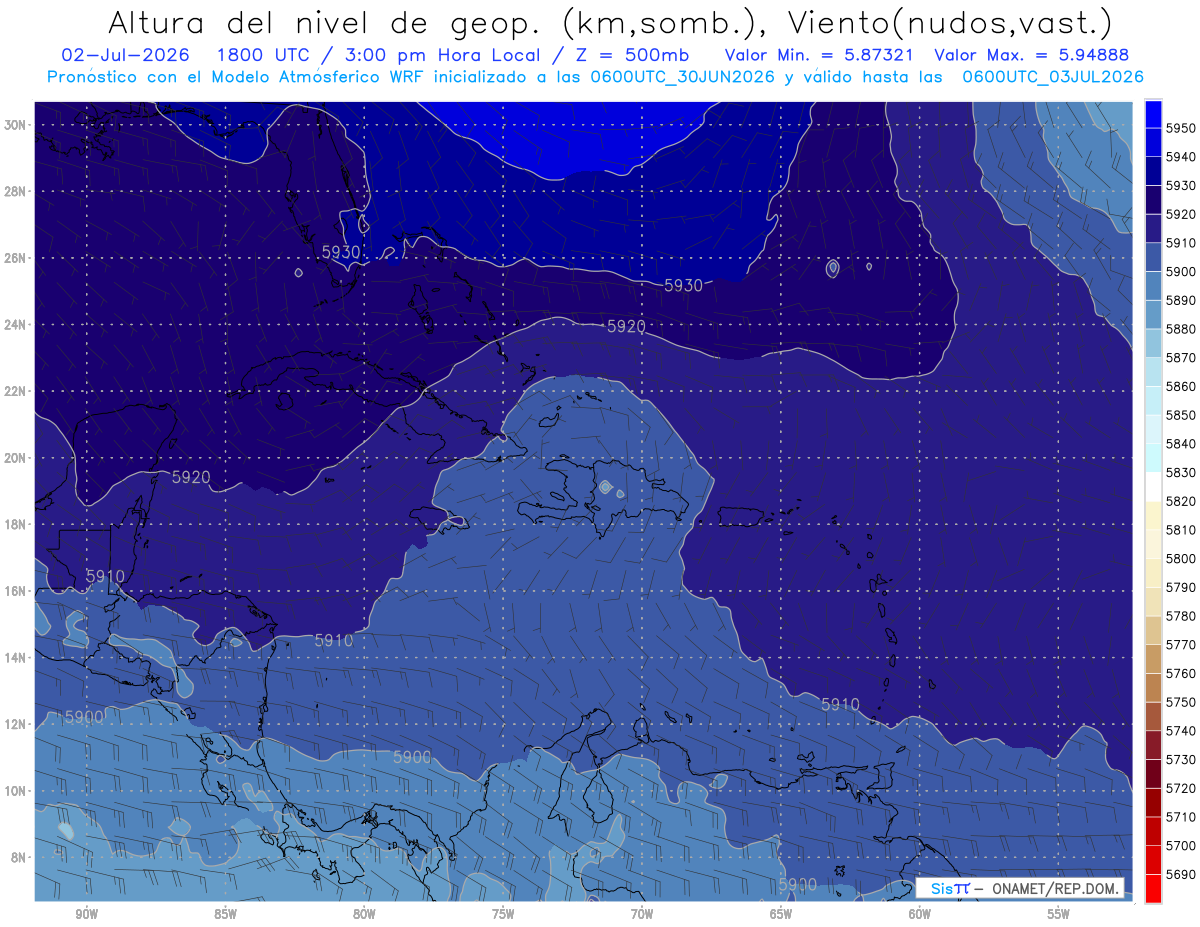Click the bright blue swatch above 5950
This screenshot has height=927, width=1200.
pyautogui.click(x=1153, y=114)
